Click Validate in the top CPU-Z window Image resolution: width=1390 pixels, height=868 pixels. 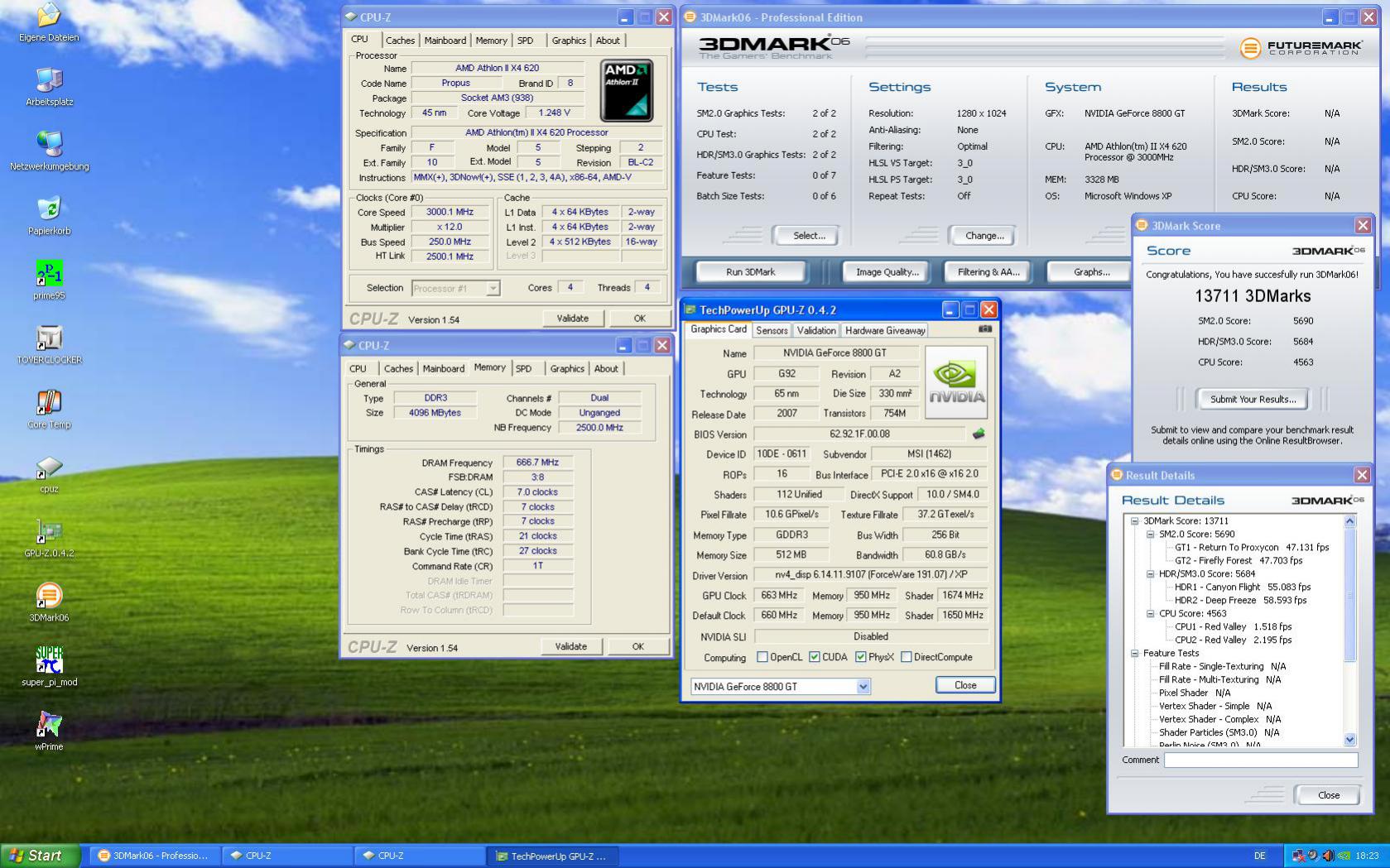pos(573,319)
